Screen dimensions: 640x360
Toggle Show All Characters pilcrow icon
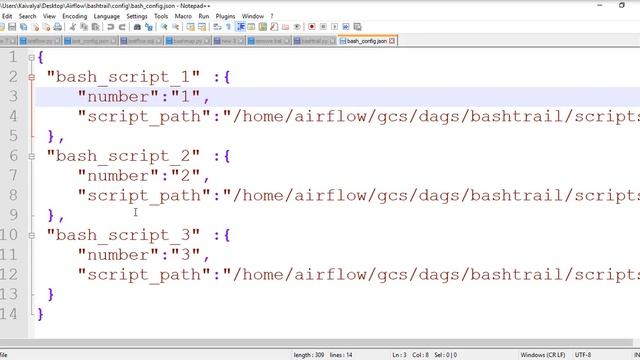229,27
